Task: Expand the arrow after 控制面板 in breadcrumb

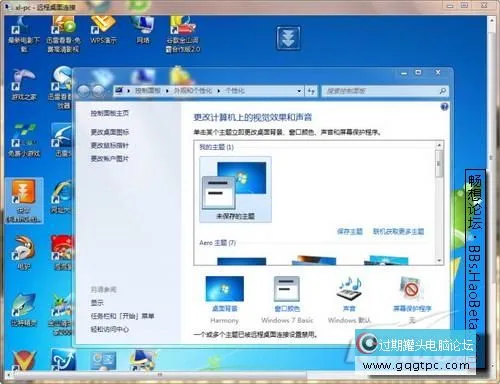Action: 167,91
